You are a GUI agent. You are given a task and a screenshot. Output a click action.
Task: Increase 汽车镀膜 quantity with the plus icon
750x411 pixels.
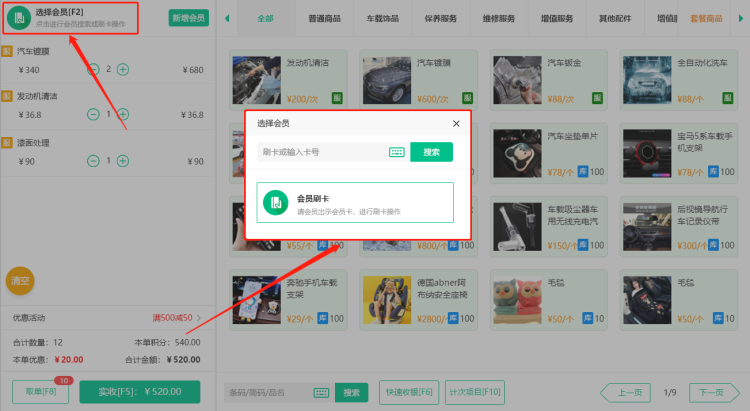pos(123,70)
